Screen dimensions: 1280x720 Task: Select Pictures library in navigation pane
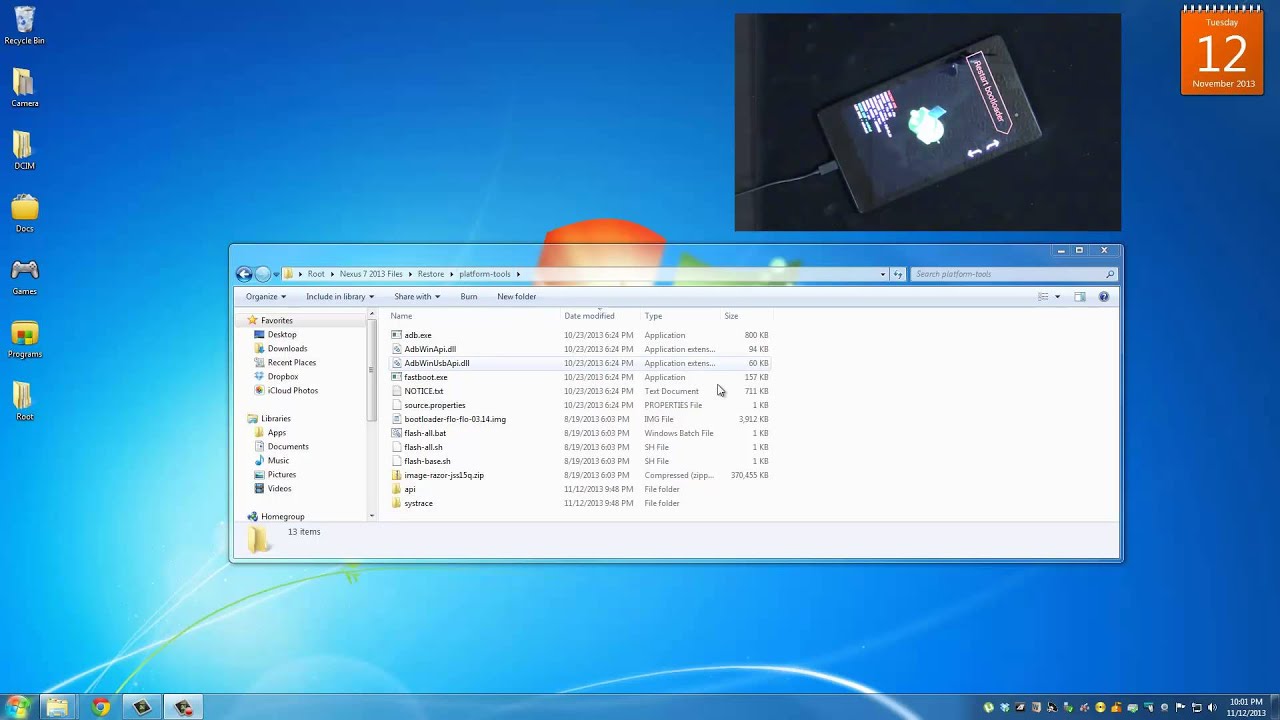pos(281,475)
